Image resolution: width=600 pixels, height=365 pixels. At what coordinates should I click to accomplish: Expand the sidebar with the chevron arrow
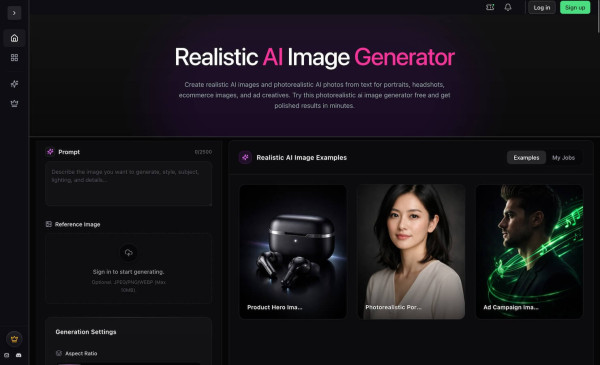click(14, 13)
